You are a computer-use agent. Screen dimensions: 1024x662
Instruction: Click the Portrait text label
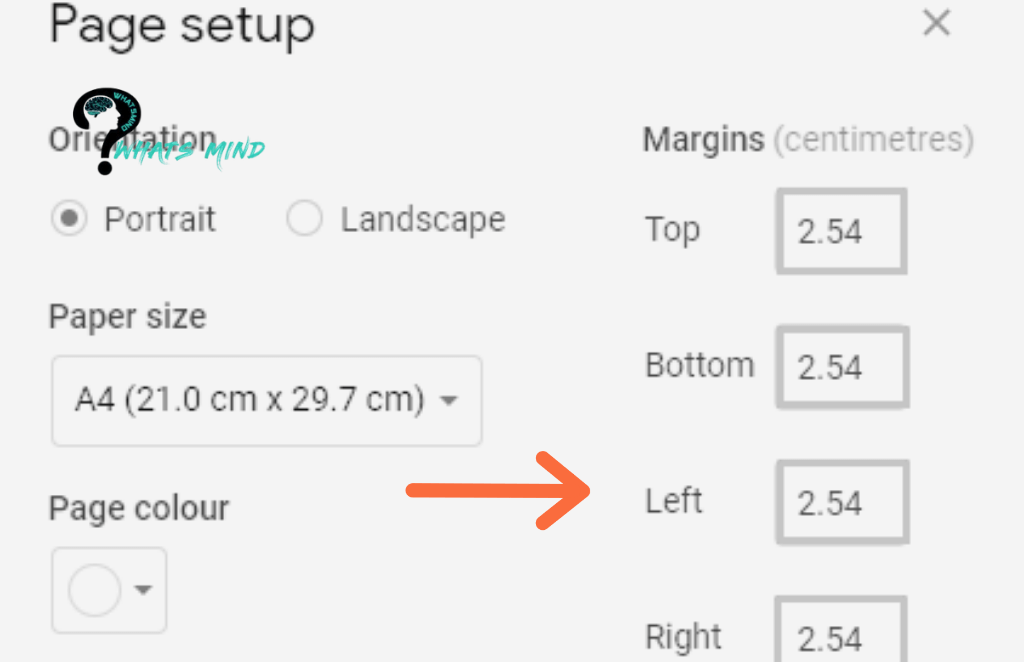pos(160,219)
